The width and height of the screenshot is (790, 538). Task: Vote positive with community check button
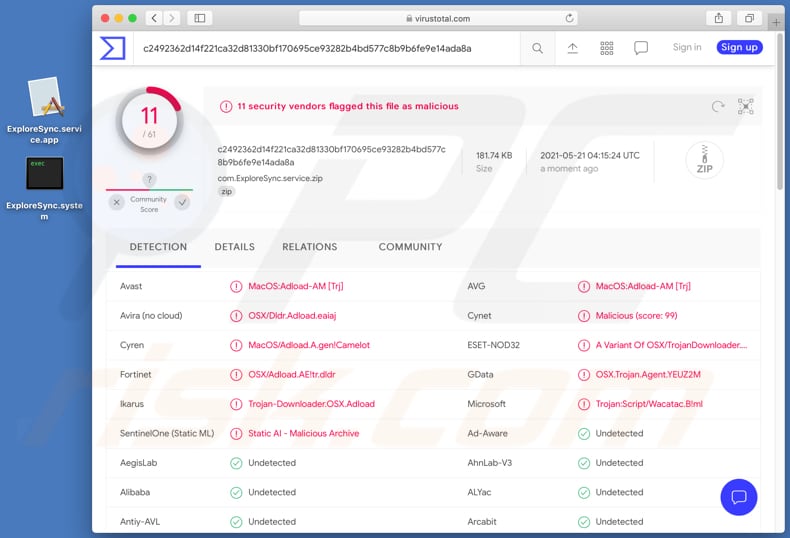[182, 203]
